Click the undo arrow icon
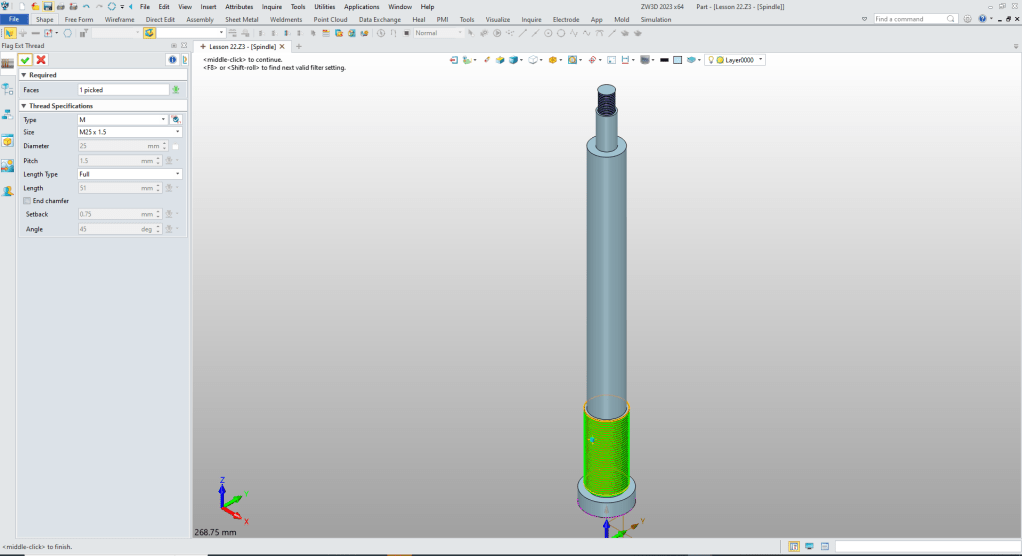The image size is (1022, 556). (86, 6)
